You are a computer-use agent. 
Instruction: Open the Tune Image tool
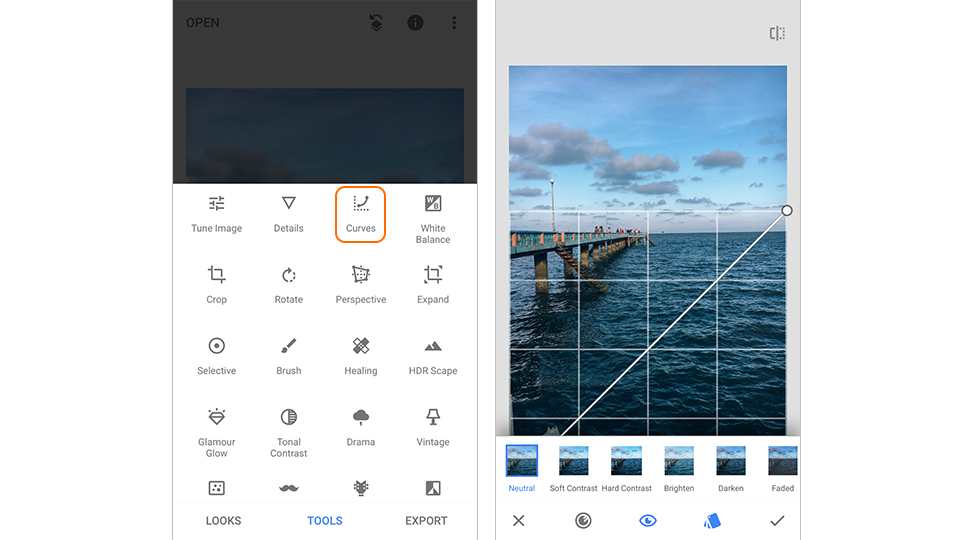coord(217,214)
